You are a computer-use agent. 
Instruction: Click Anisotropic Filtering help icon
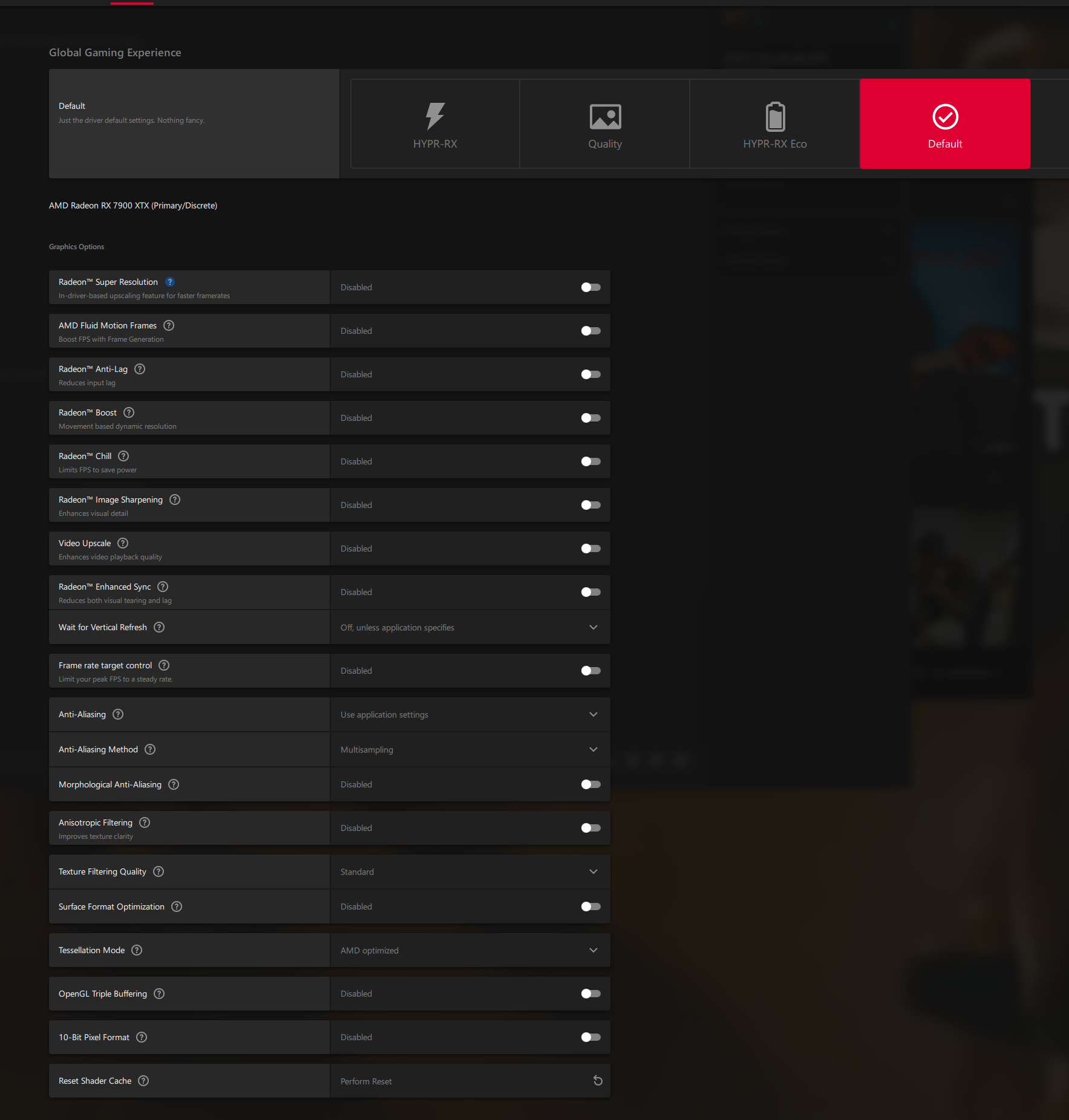point(145,822)
